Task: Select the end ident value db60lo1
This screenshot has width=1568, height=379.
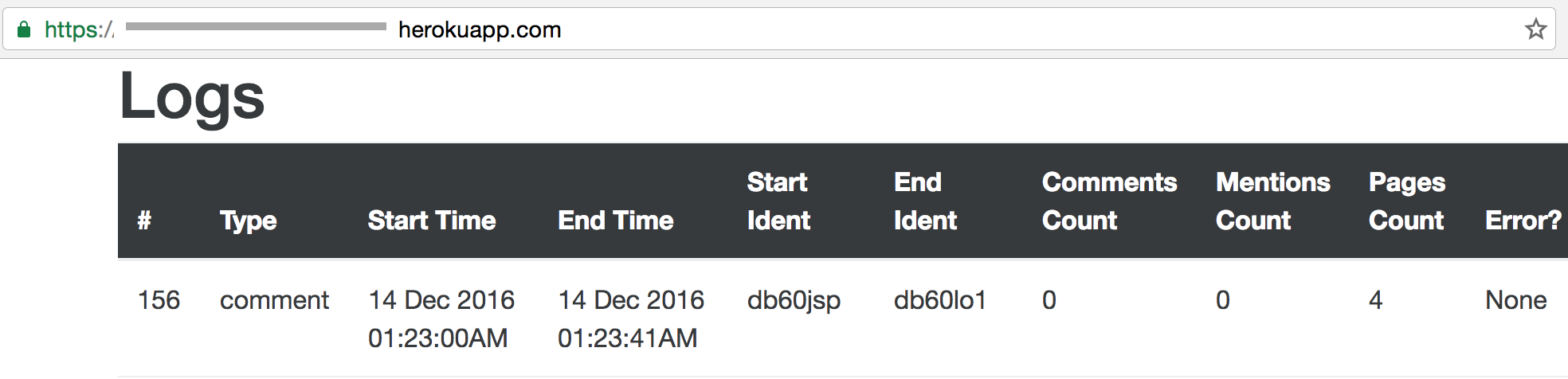Action: [940, 300]
